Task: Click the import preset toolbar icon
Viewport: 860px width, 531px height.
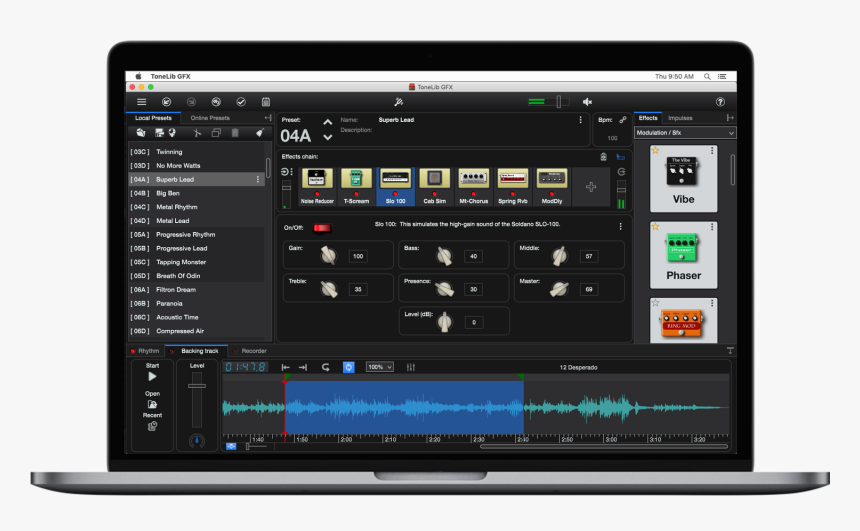Action: pyautogui.click(x=166, y=102)
